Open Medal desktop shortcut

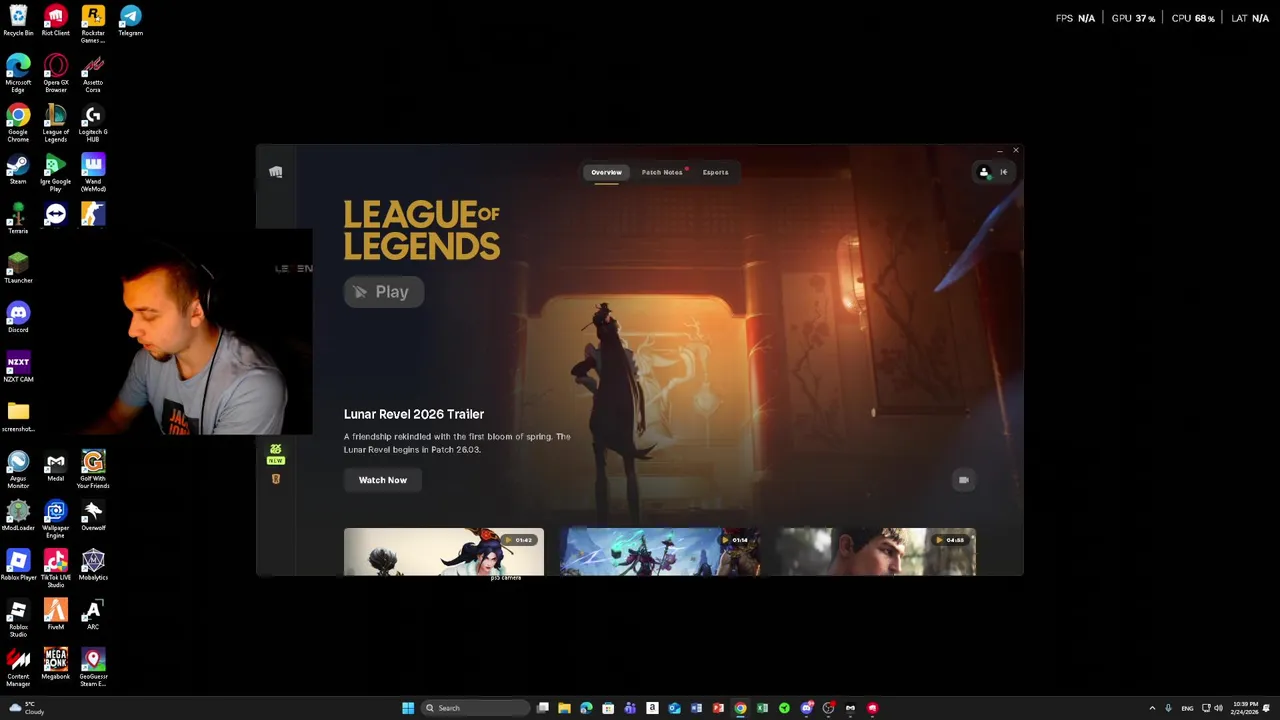pos(55,466)
